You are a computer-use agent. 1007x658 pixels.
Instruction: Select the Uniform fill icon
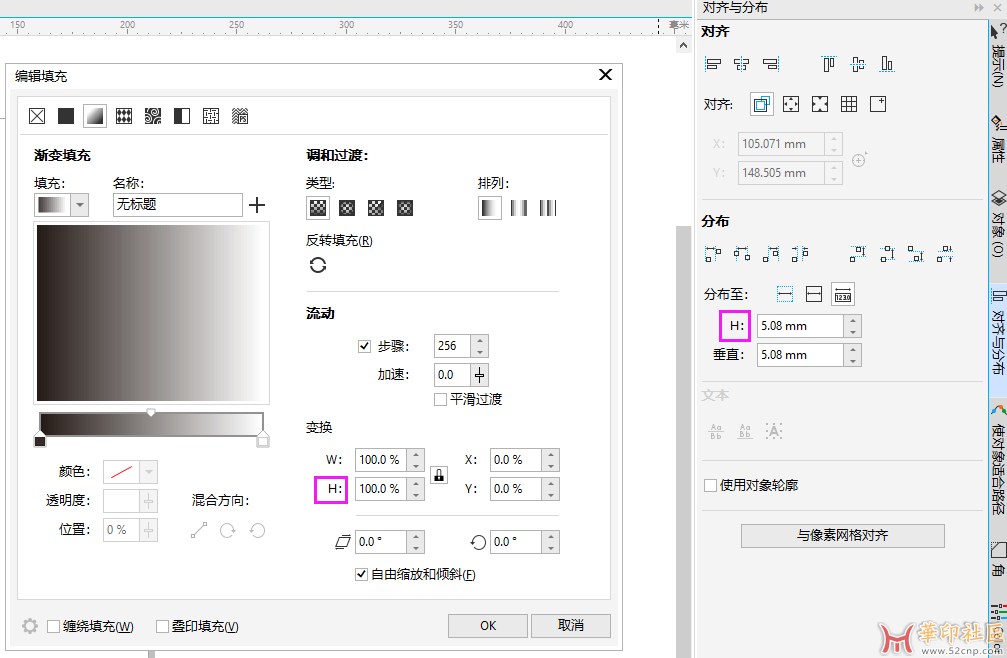coord(66,116)
